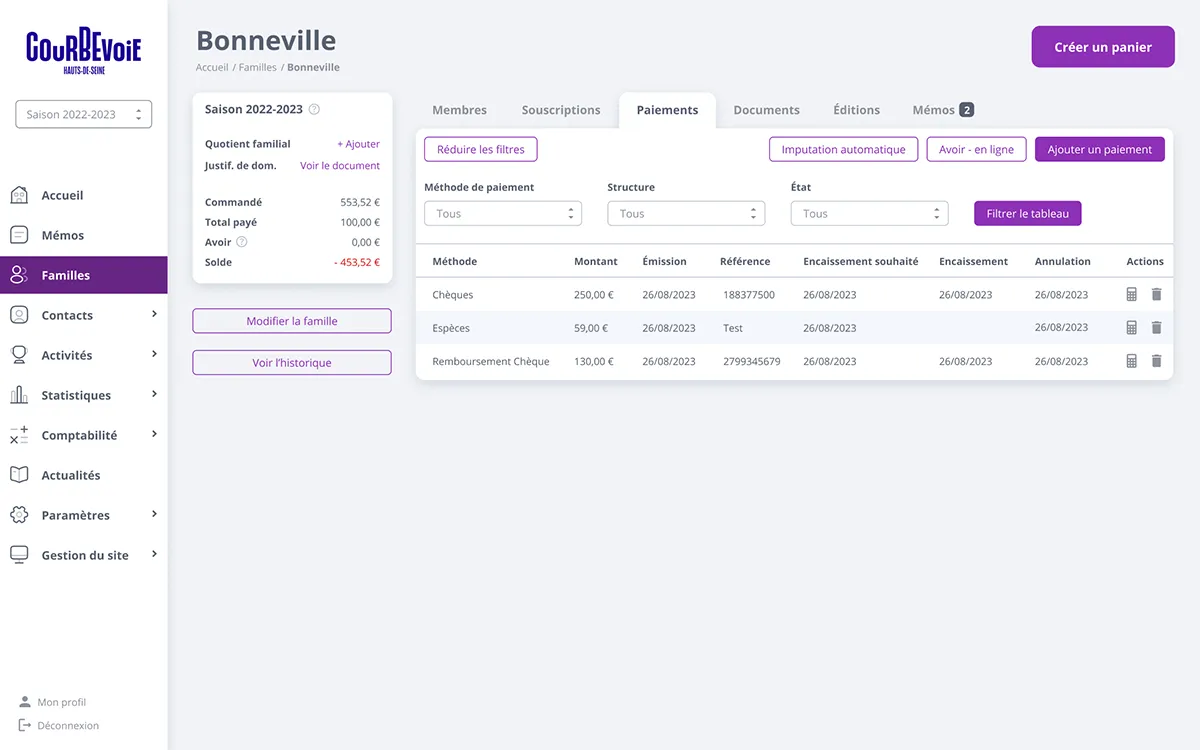This screenshot has width=1200, height=750.
Task: Open Accueil from the sidebar home icon
Action: pyautogui.click(x=19, y=195)
